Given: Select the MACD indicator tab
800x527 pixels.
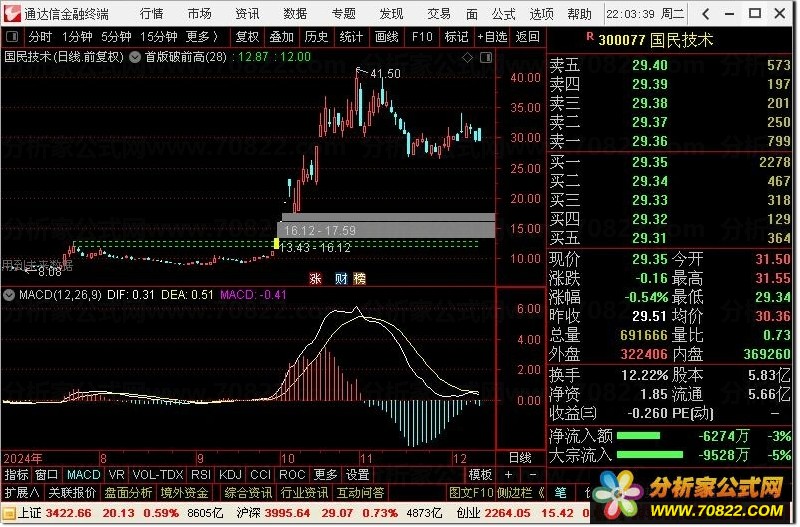Looking at the screenshot, I should pos(84,475).
